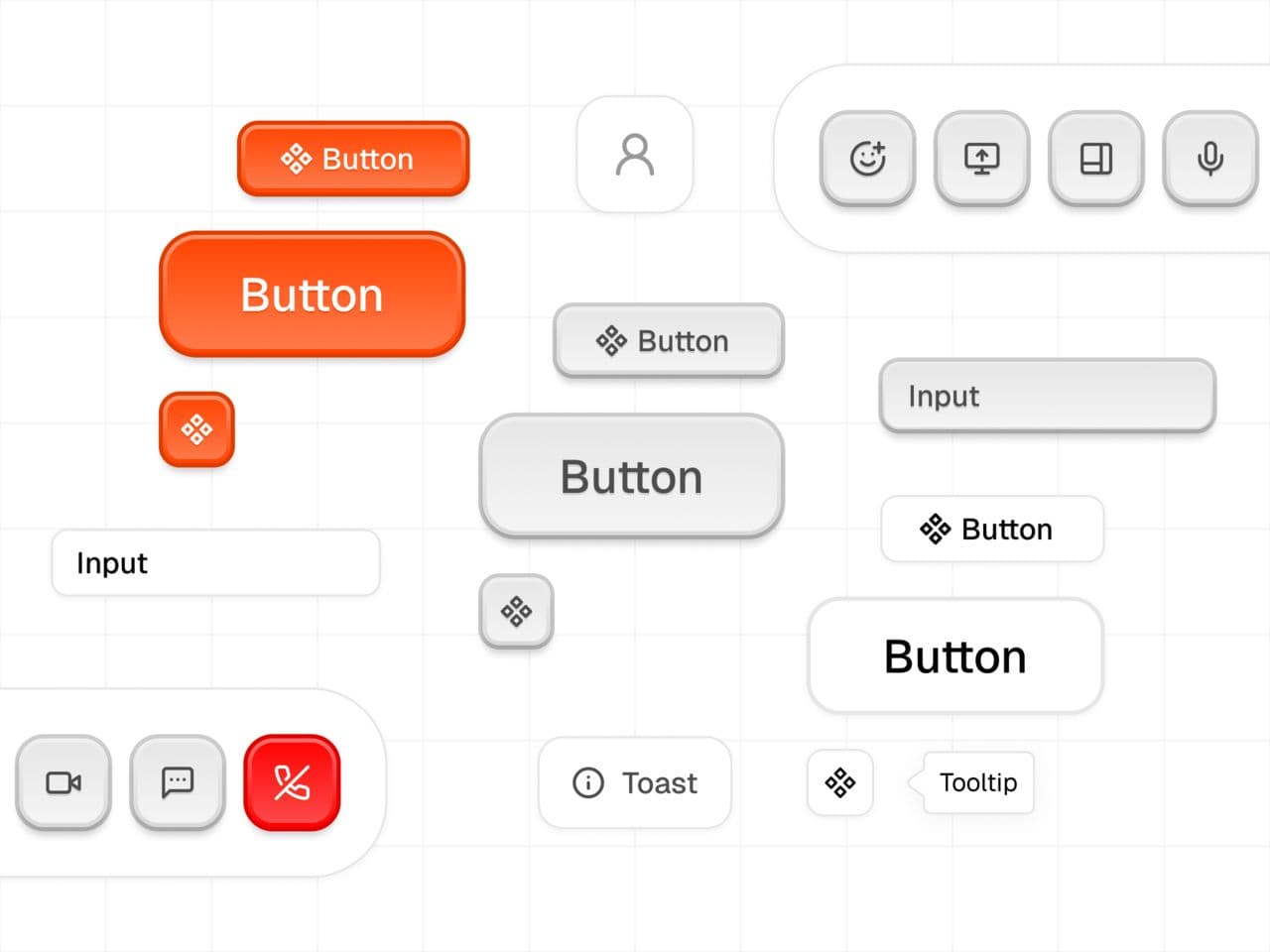Viewport: 1270px width, 952px height.
Task: Click the small orange Button with icon
Action: click(x=353, y=159)
